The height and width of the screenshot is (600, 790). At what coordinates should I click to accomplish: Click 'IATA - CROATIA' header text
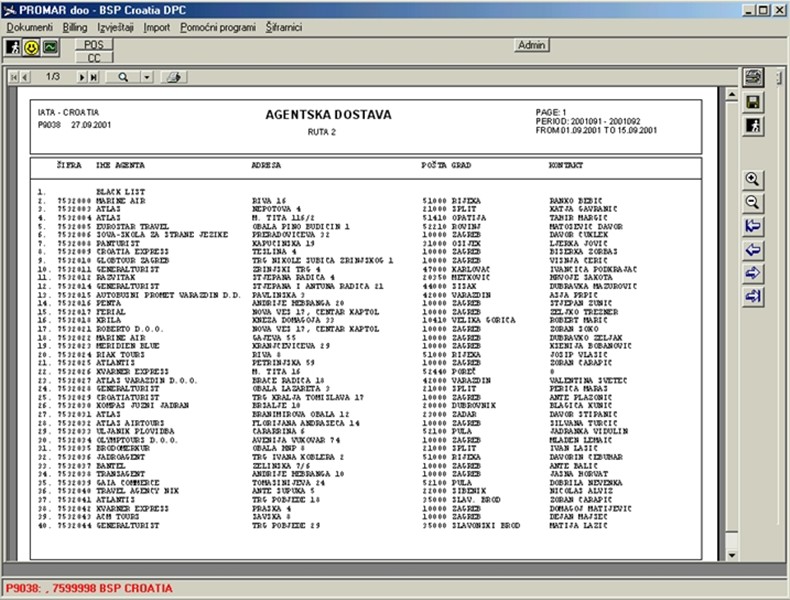pos(68,112)
